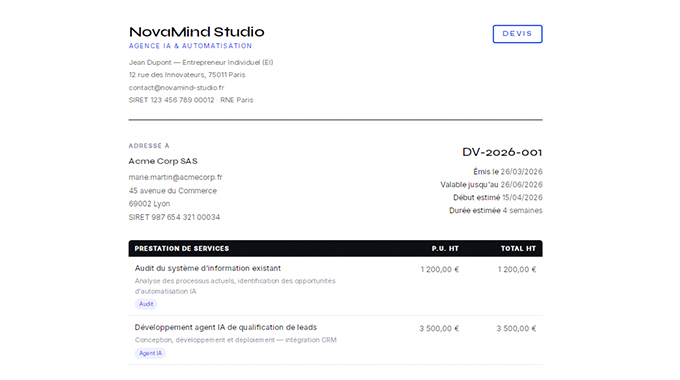The image size is (680, 380).
Task: Click the PRESTATION DE SERVICES column header
Action: (x=182, y=249)
